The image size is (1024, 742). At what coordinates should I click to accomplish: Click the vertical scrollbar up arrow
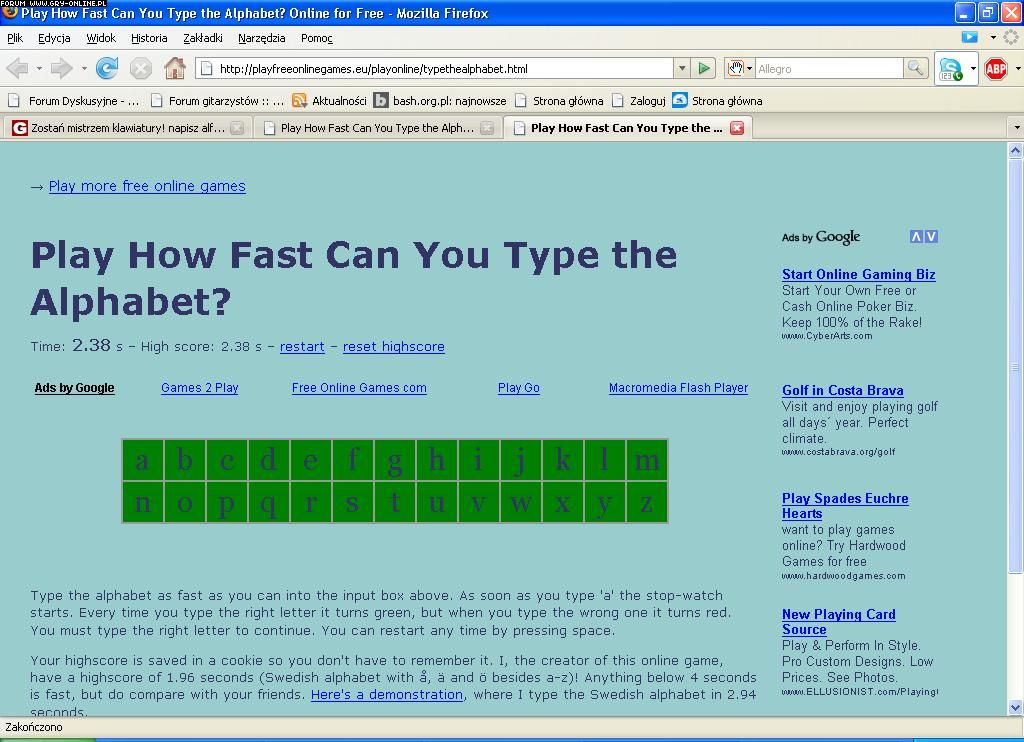pyautogui.click(x=1016, y=151)
